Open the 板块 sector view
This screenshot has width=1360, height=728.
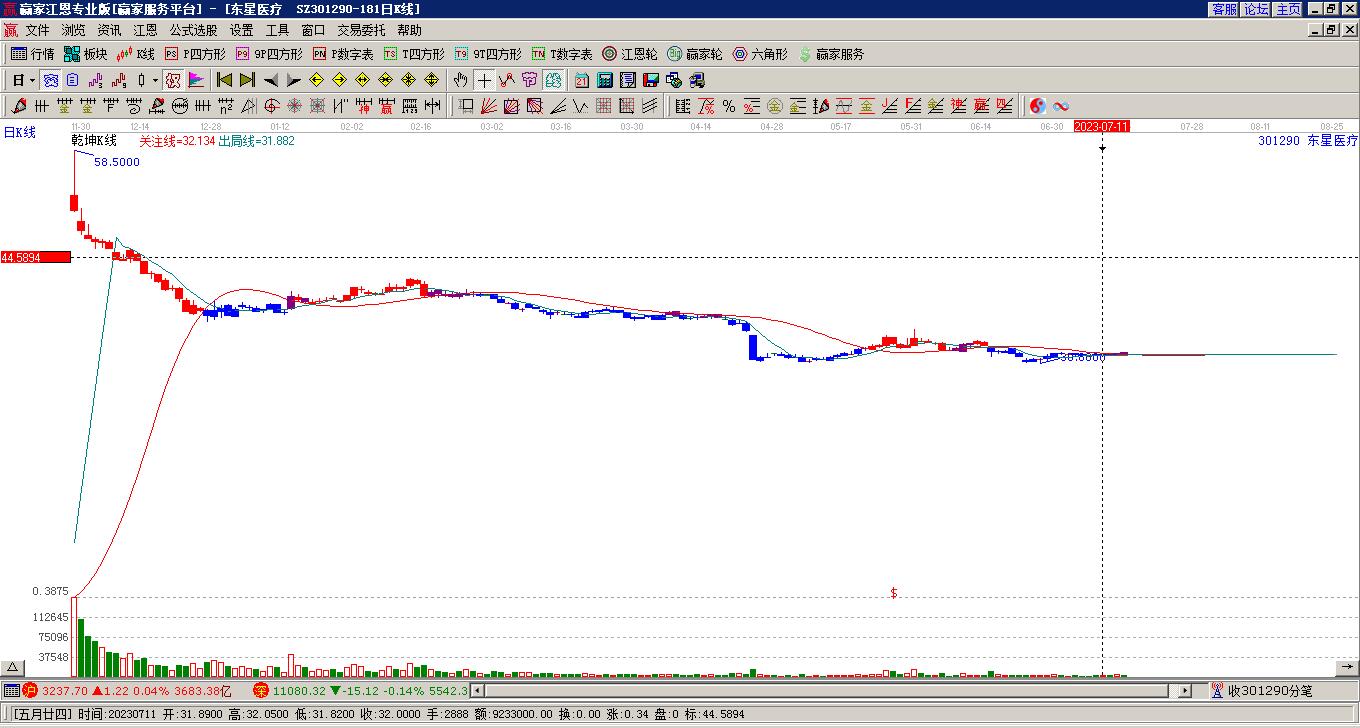(x=85, y=54)
